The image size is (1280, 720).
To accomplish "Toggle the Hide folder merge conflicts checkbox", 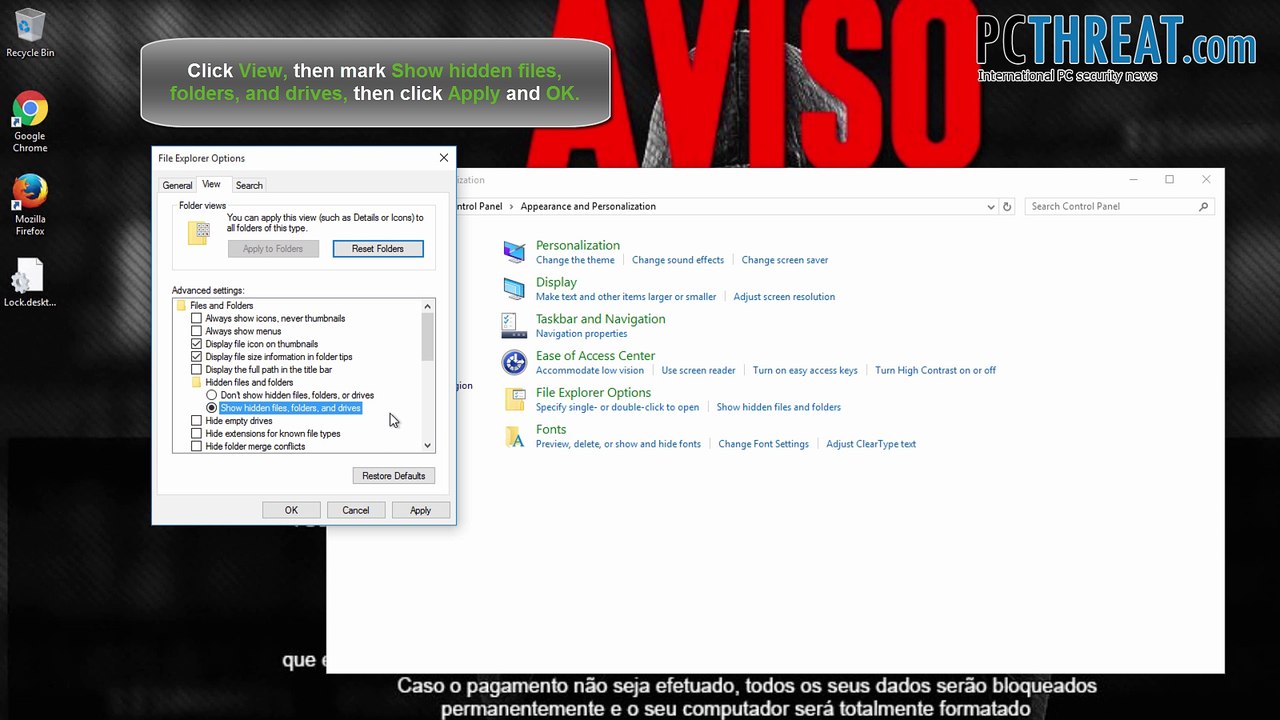I will [196, 447].
